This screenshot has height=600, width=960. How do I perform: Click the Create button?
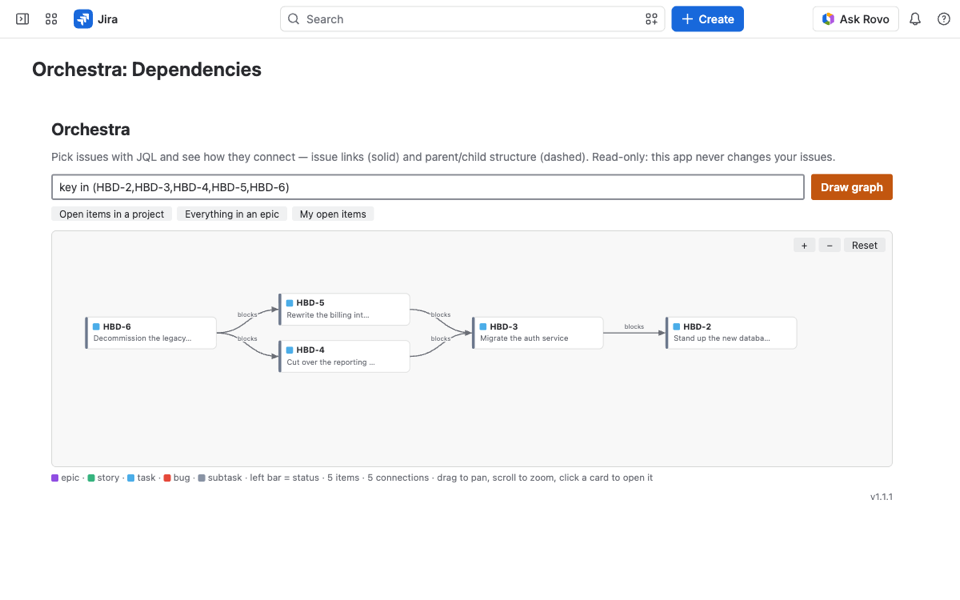pyautogui.click(x=707, y=19)
